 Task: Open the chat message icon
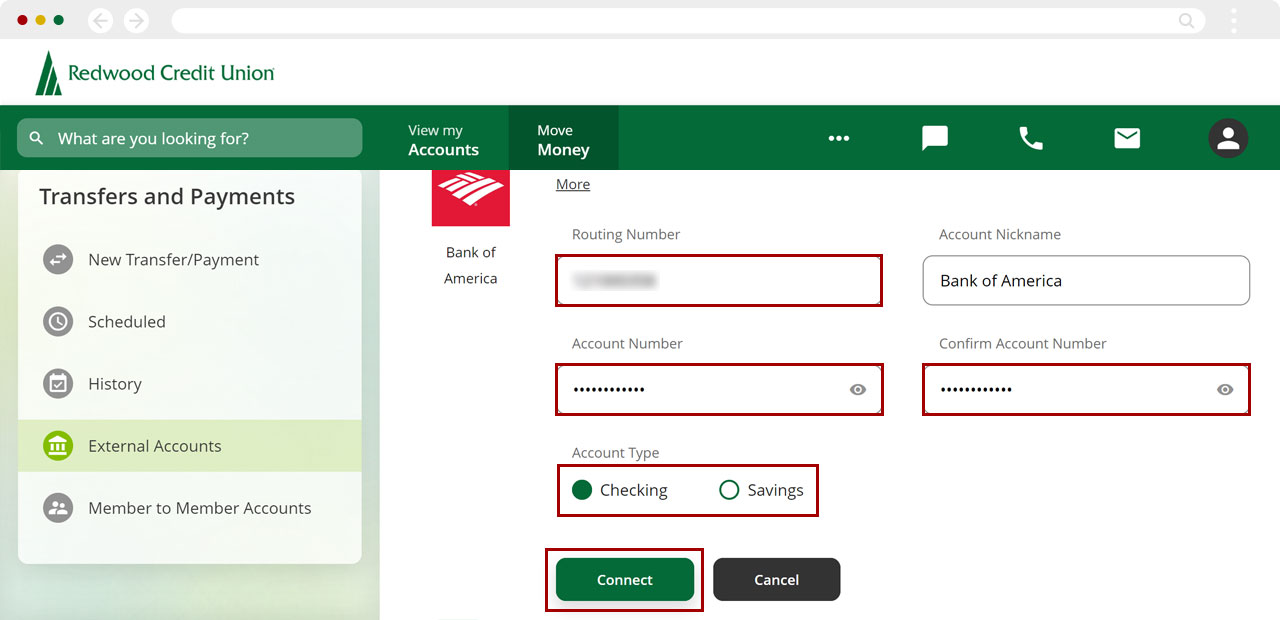[x=935, y=138]
